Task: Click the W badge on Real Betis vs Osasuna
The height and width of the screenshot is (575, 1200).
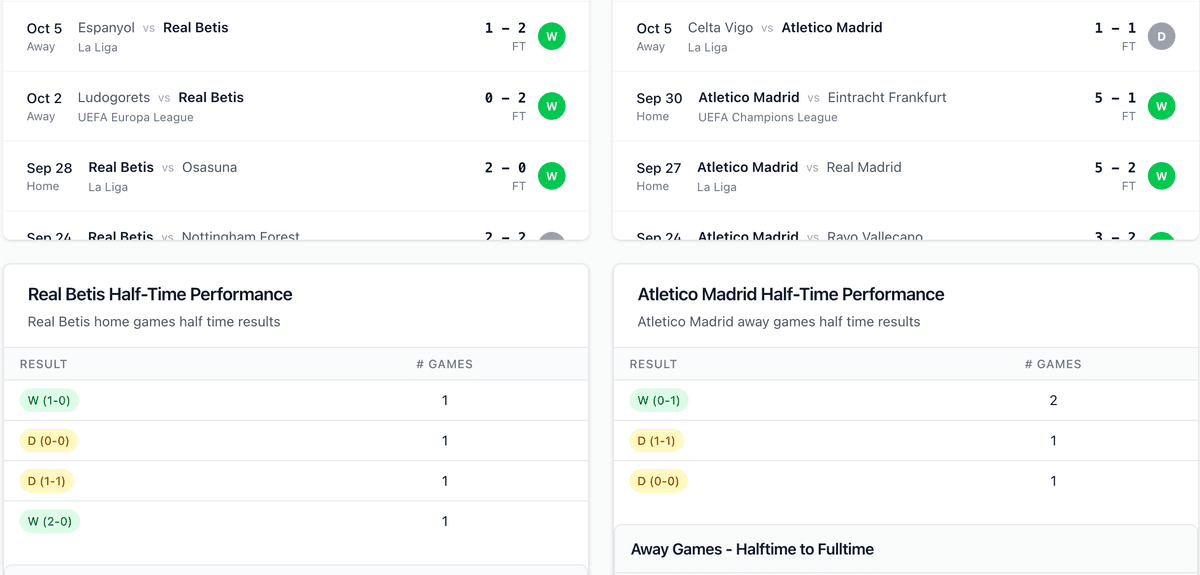Action: click(x=551, y=176)
